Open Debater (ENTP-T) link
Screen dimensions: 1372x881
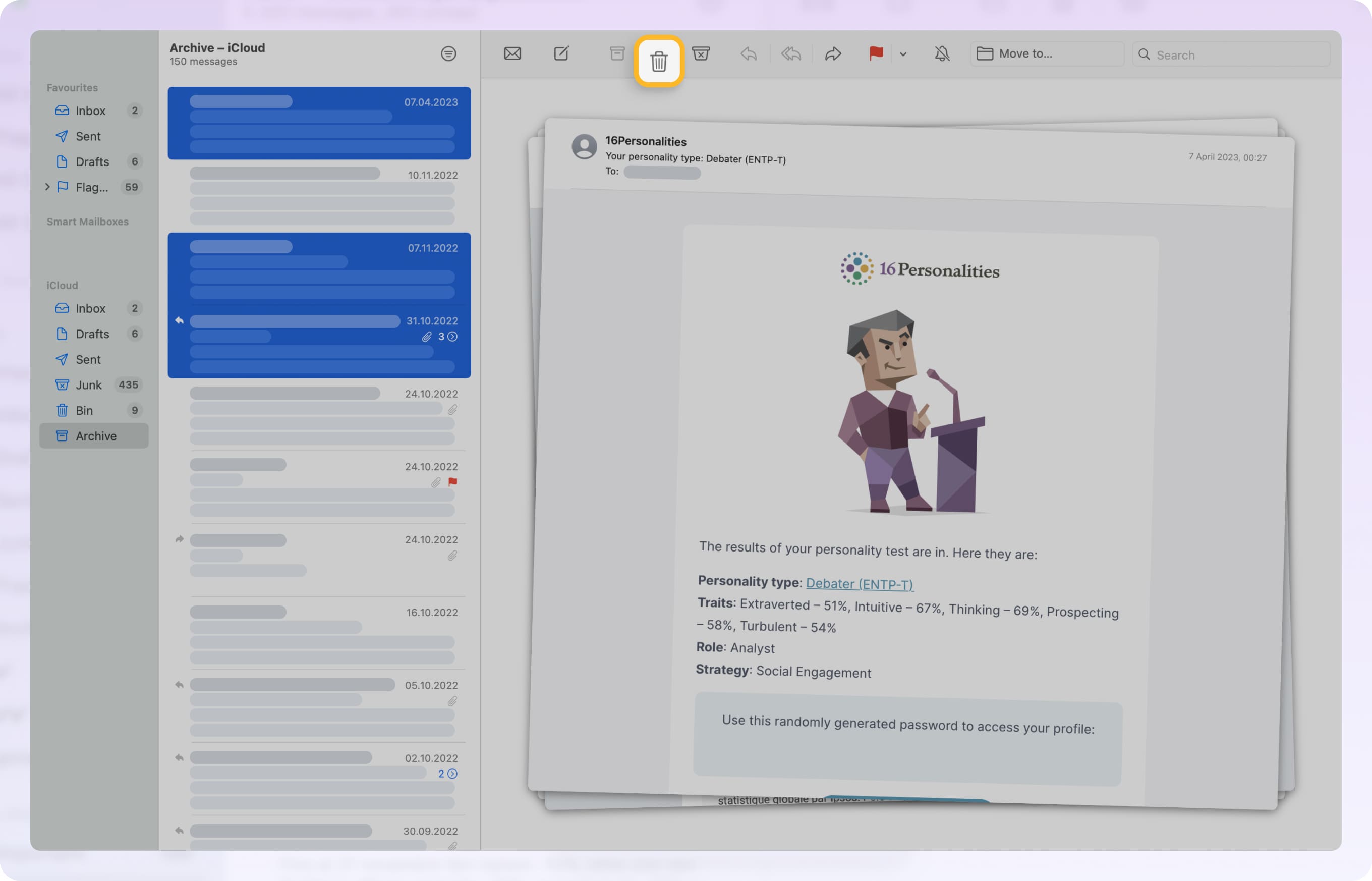(x=860, y=584)
